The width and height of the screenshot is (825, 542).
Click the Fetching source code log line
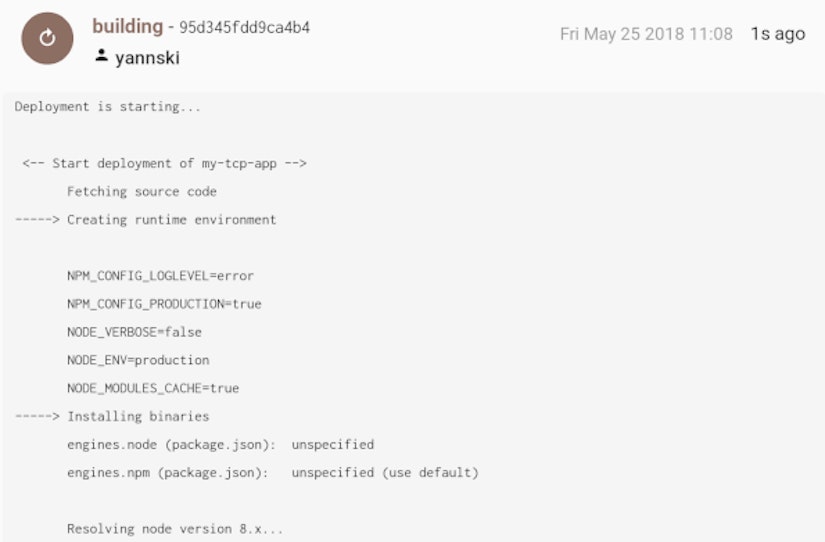point(142,192)
